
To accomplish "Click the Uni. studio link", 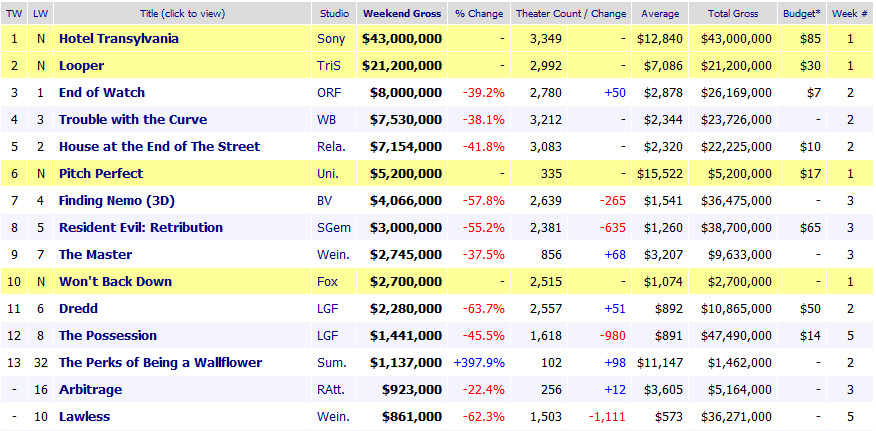I will [x=328, y=174].
